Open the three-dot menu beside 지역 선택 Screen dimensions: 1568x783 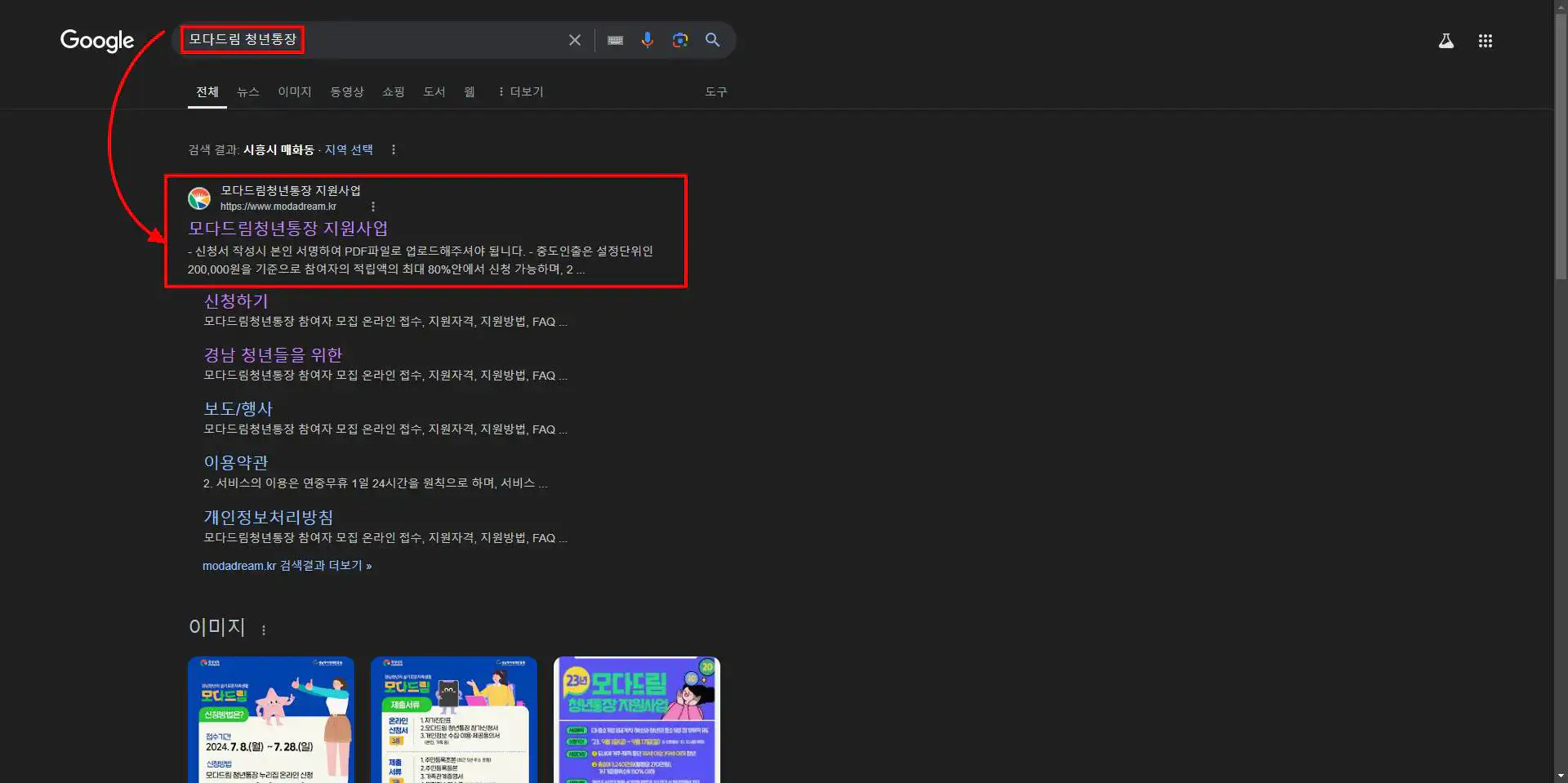tap(394, 149)
